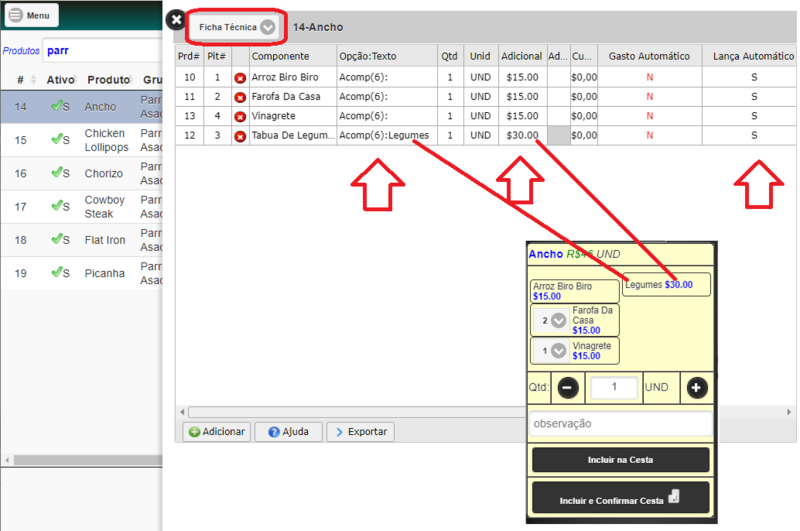Decrease quantity with minus button
Image resolution: width=800 pixels, height=531 pixels.
pos(567,388)
